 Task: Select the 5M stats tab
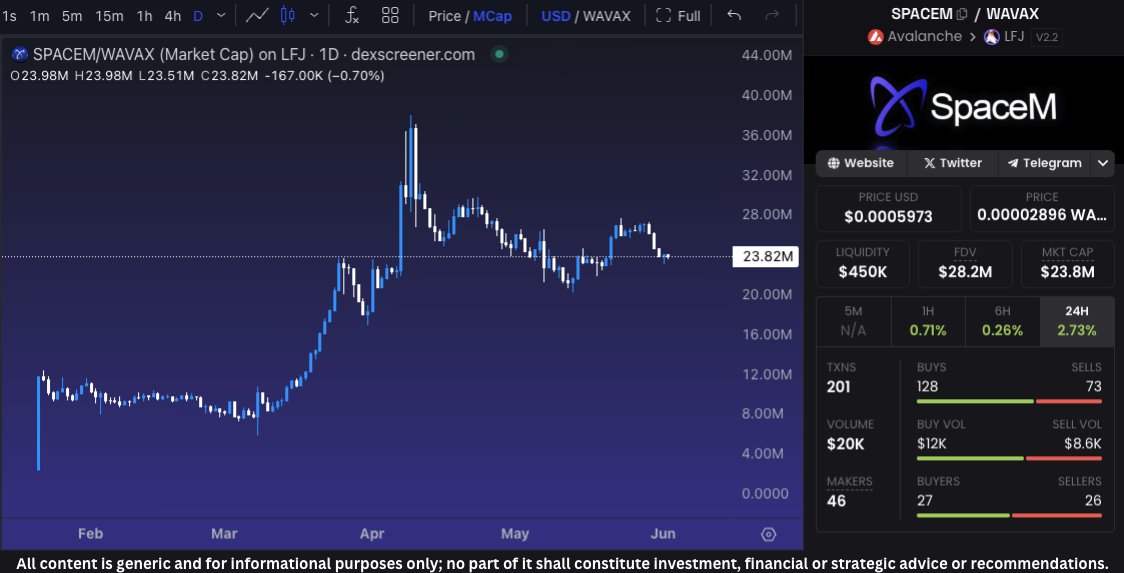pos(853,321)
